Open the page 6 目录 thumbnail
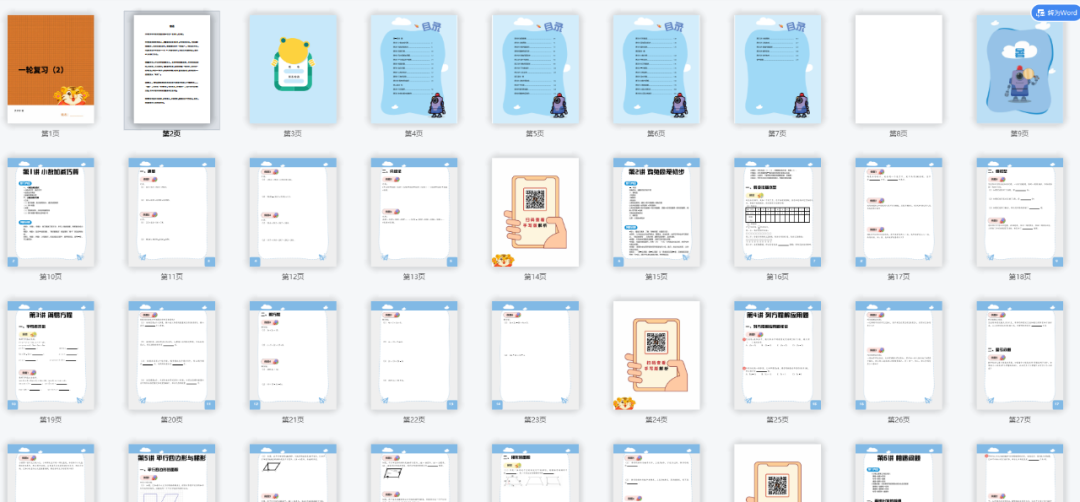Viewport: 1080px width, 502px height. click(x=656, y=70)
